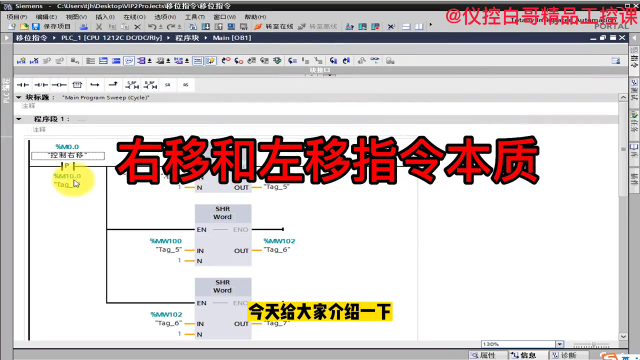Insert output coil from favorites
Image resolution: width=640 pixels, height=360 pixels.
[x=59, y=85]
